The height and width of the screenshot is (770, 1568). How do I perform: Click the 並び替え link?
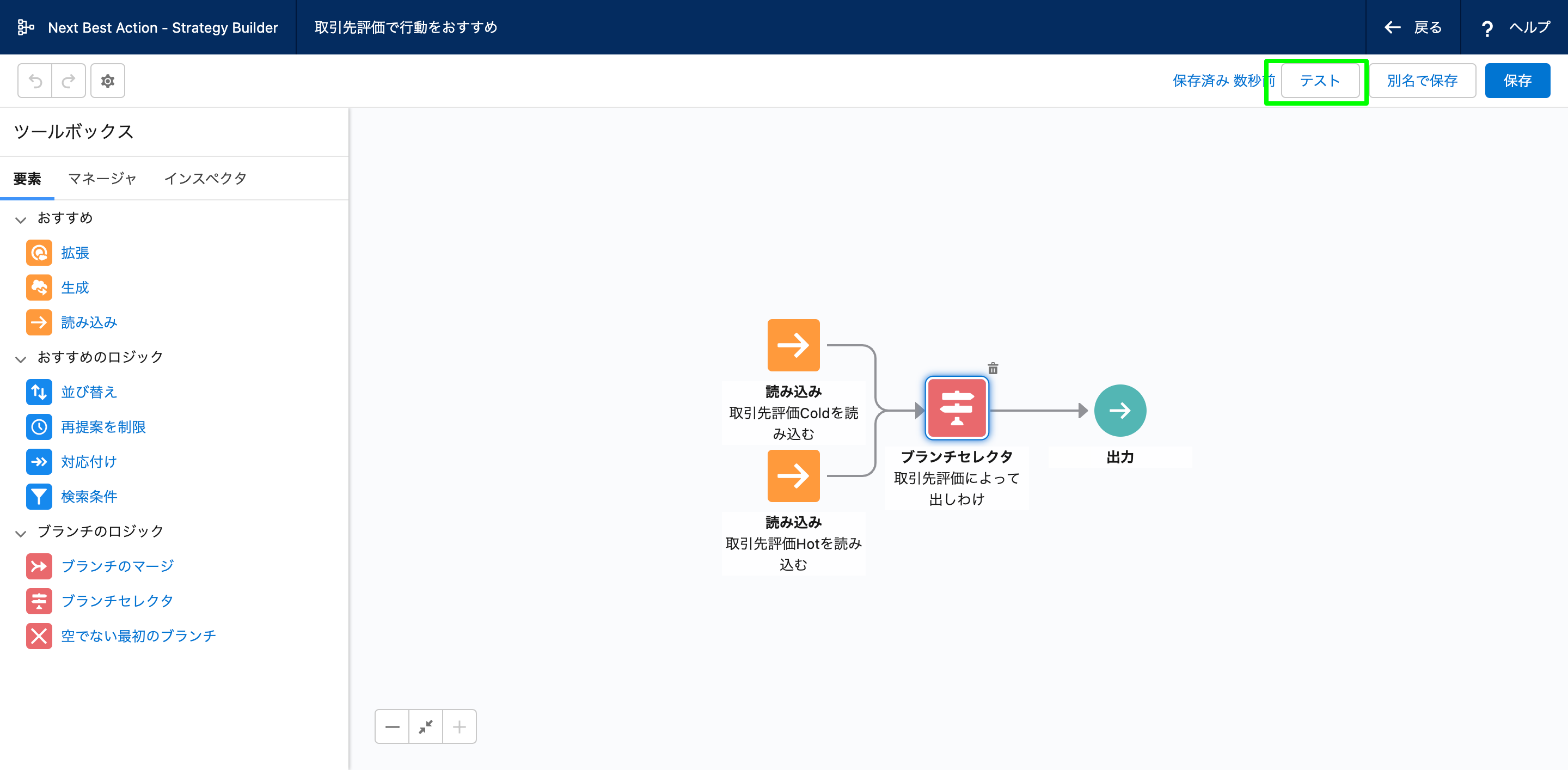click(89, 392)
